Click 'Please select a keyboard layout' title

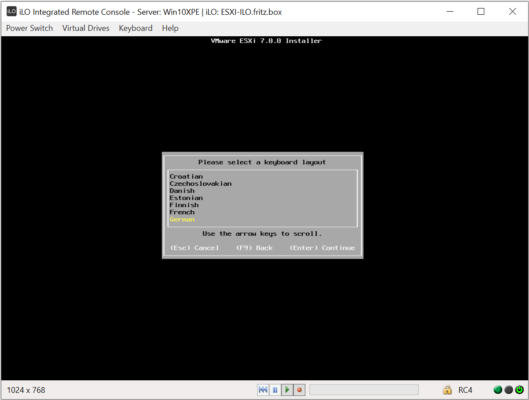pyautogui.click(x=262, y=162)
